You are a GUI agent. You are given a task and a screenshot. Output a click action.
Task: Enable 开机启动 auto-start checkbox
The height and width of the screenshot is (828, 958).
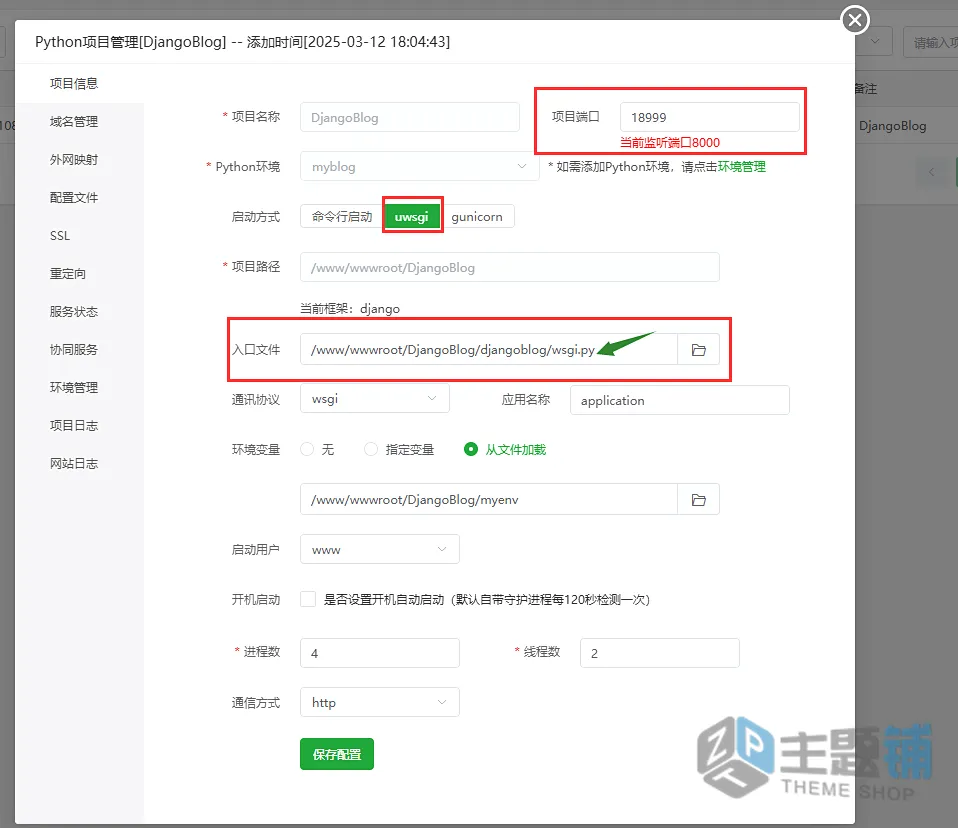[x=308, y=599]
